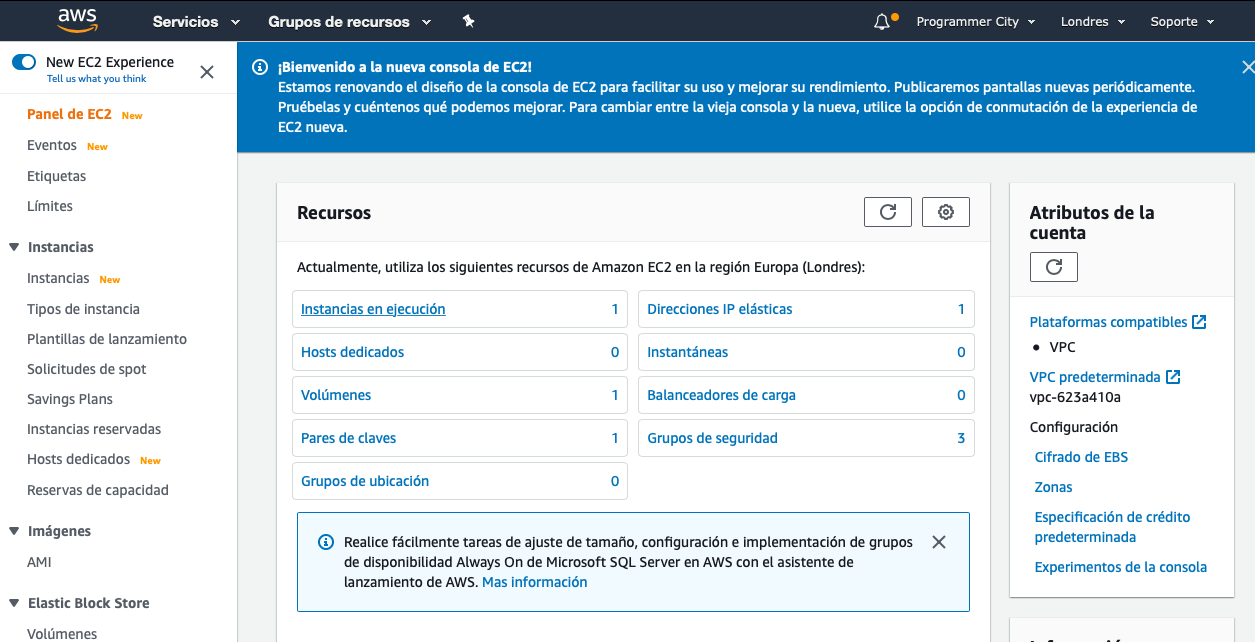This screenshot has height=642, width=1255.
Task: Open Etiquetas in the sidebar
Action: click(x=57, y=176)
